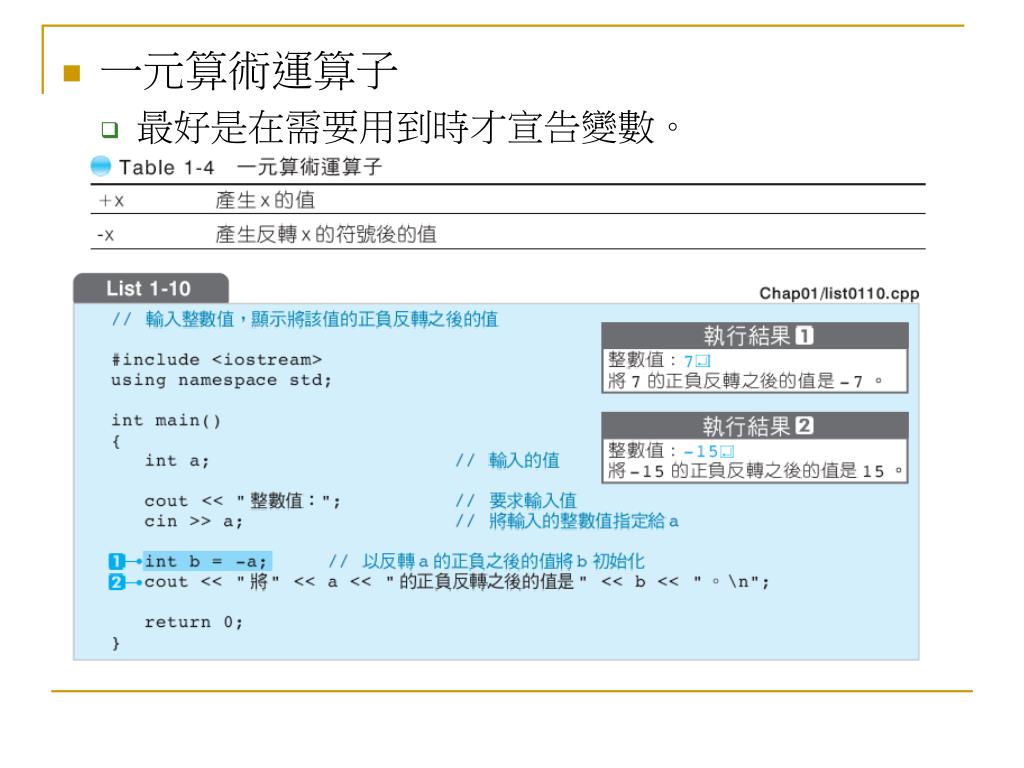
Task: Click the blue circle before Table 1-4
Action: click(101, 166)
